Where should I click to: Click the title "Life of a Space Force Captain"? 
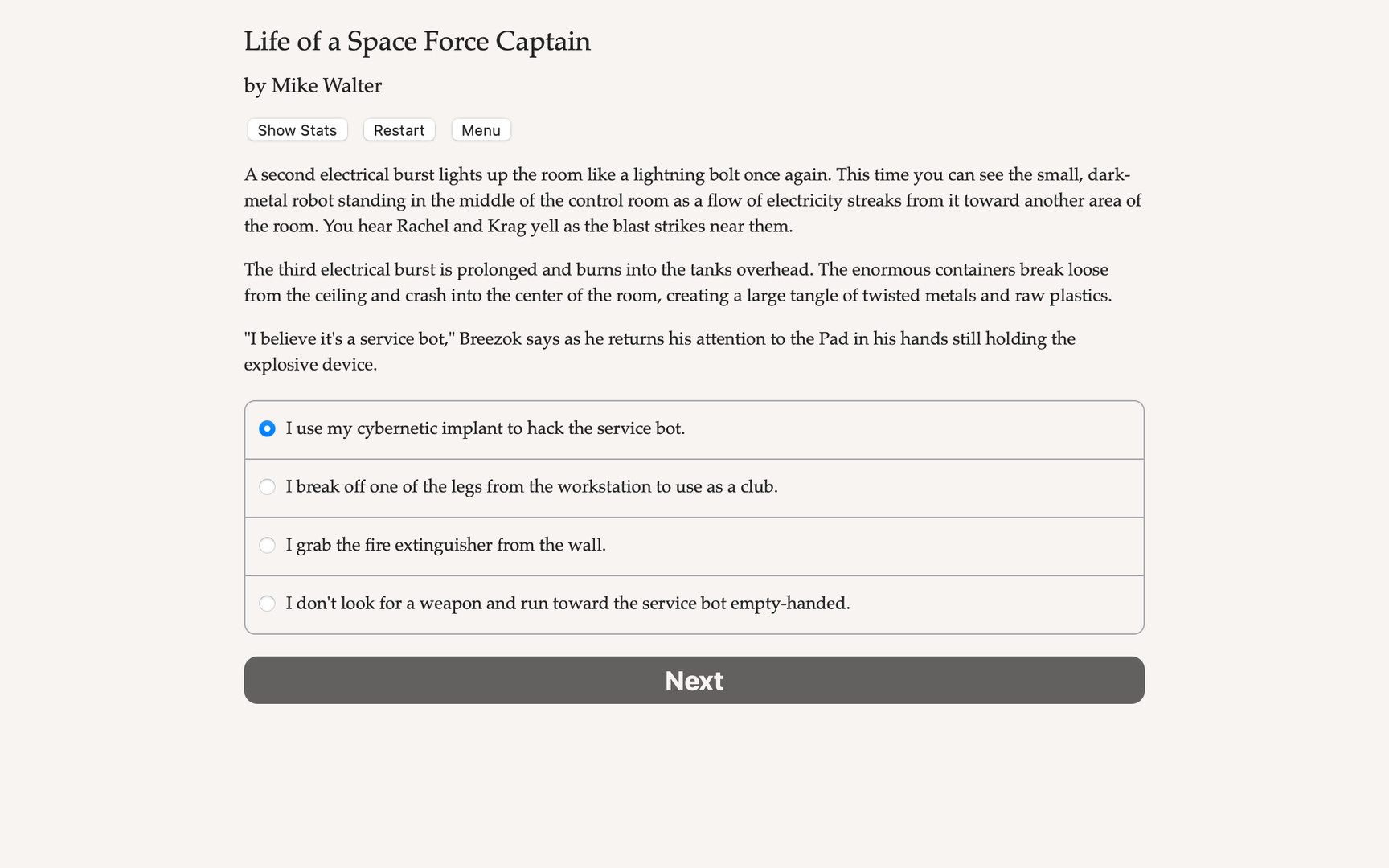417,41
